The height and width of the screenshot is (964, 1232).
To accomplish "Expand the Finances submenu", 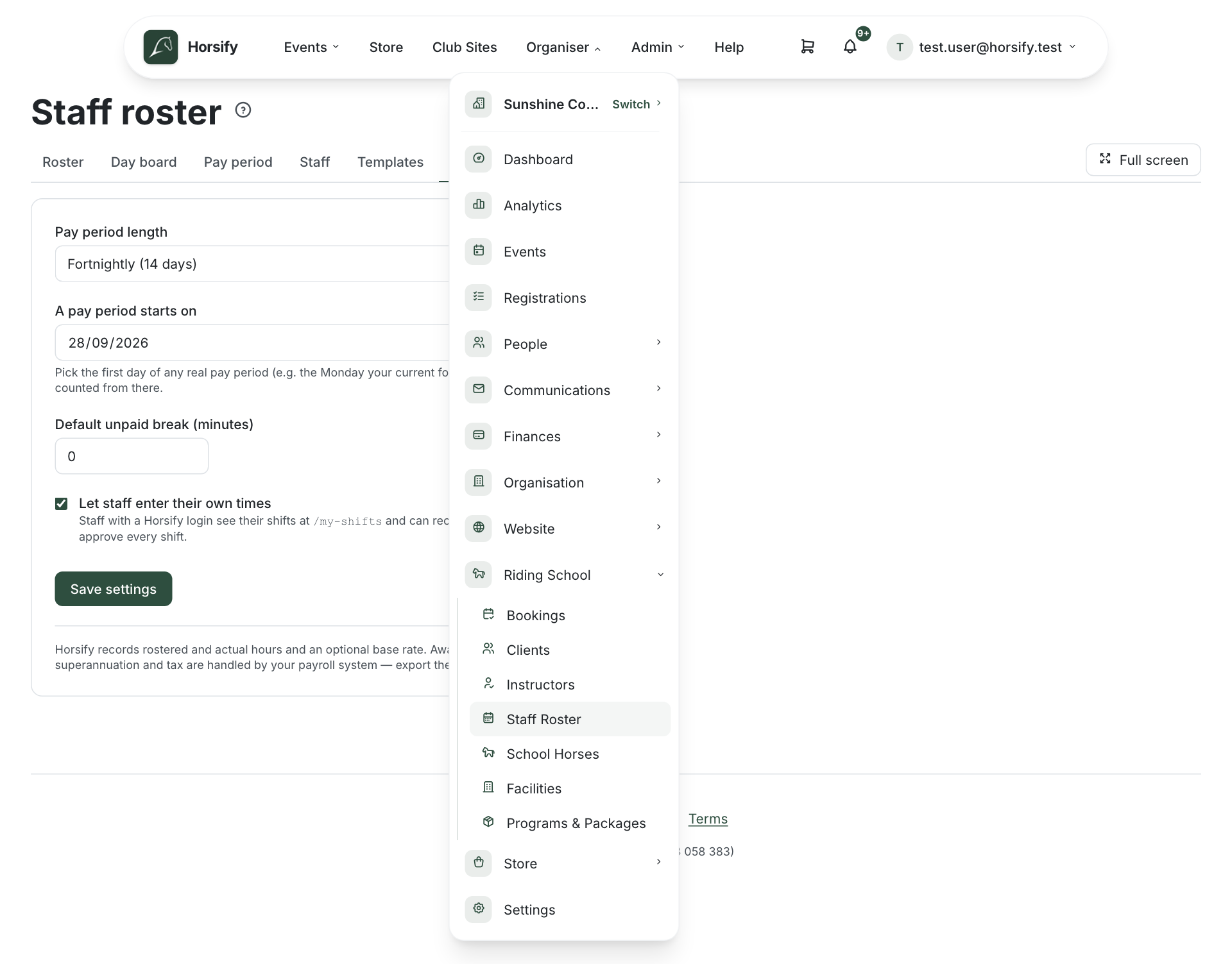I will tap(564, 436).
